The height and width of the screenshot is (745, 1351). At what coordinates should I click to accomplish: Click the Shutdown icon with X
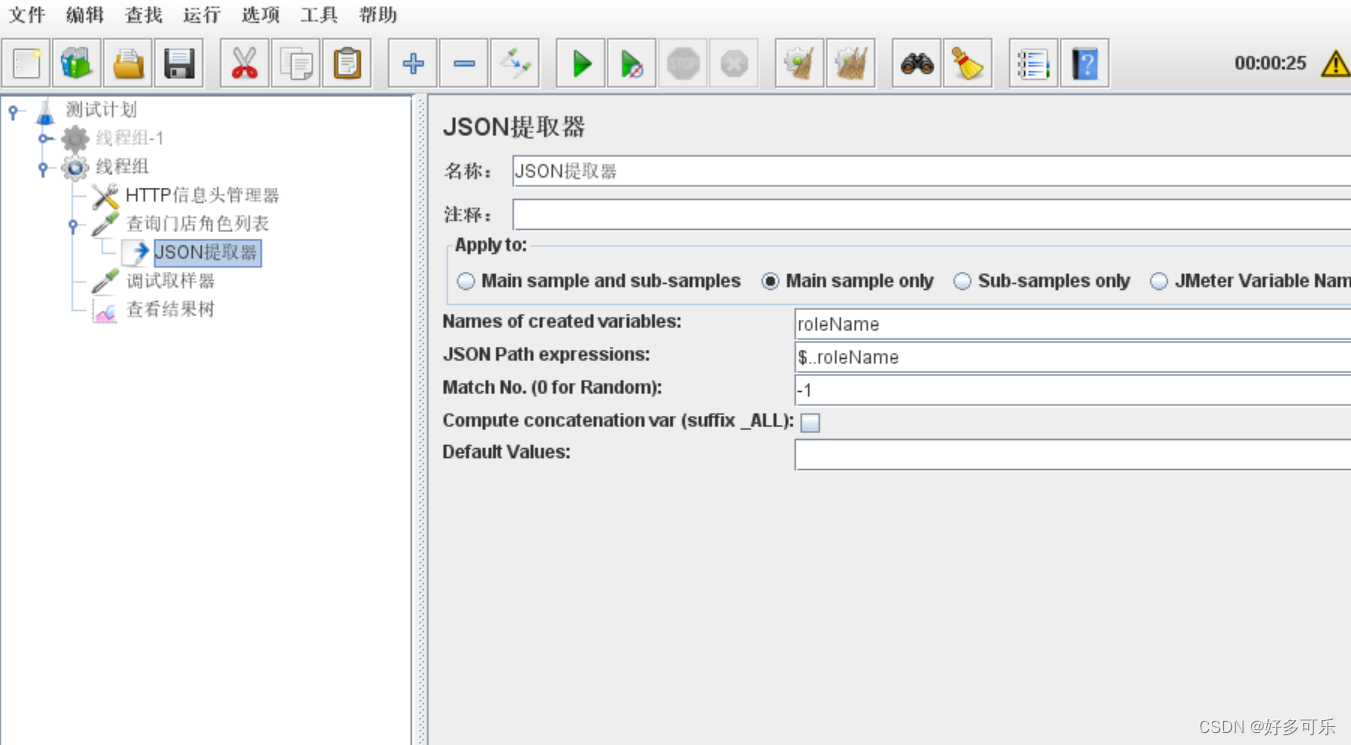click(734, 64)
